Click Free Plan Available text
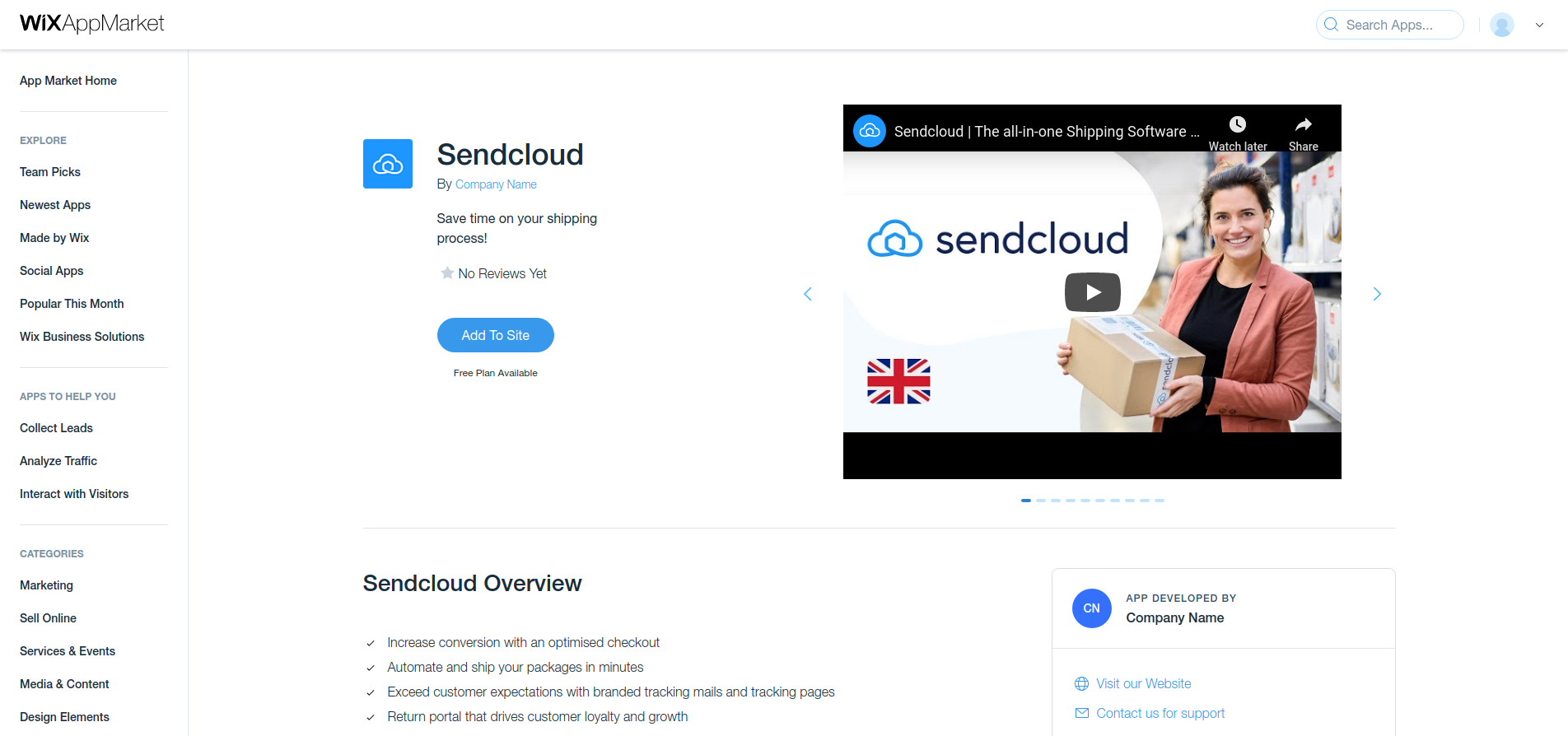This screenshot has width=1568, height=736. 496,373
